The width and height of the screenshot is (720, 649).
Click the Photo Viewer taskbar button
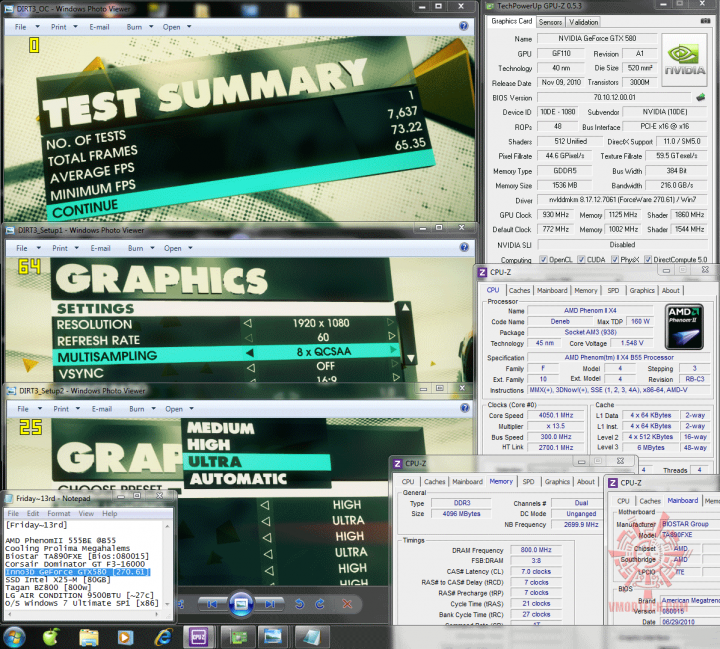pyautogui.click(x=273, y=637)
